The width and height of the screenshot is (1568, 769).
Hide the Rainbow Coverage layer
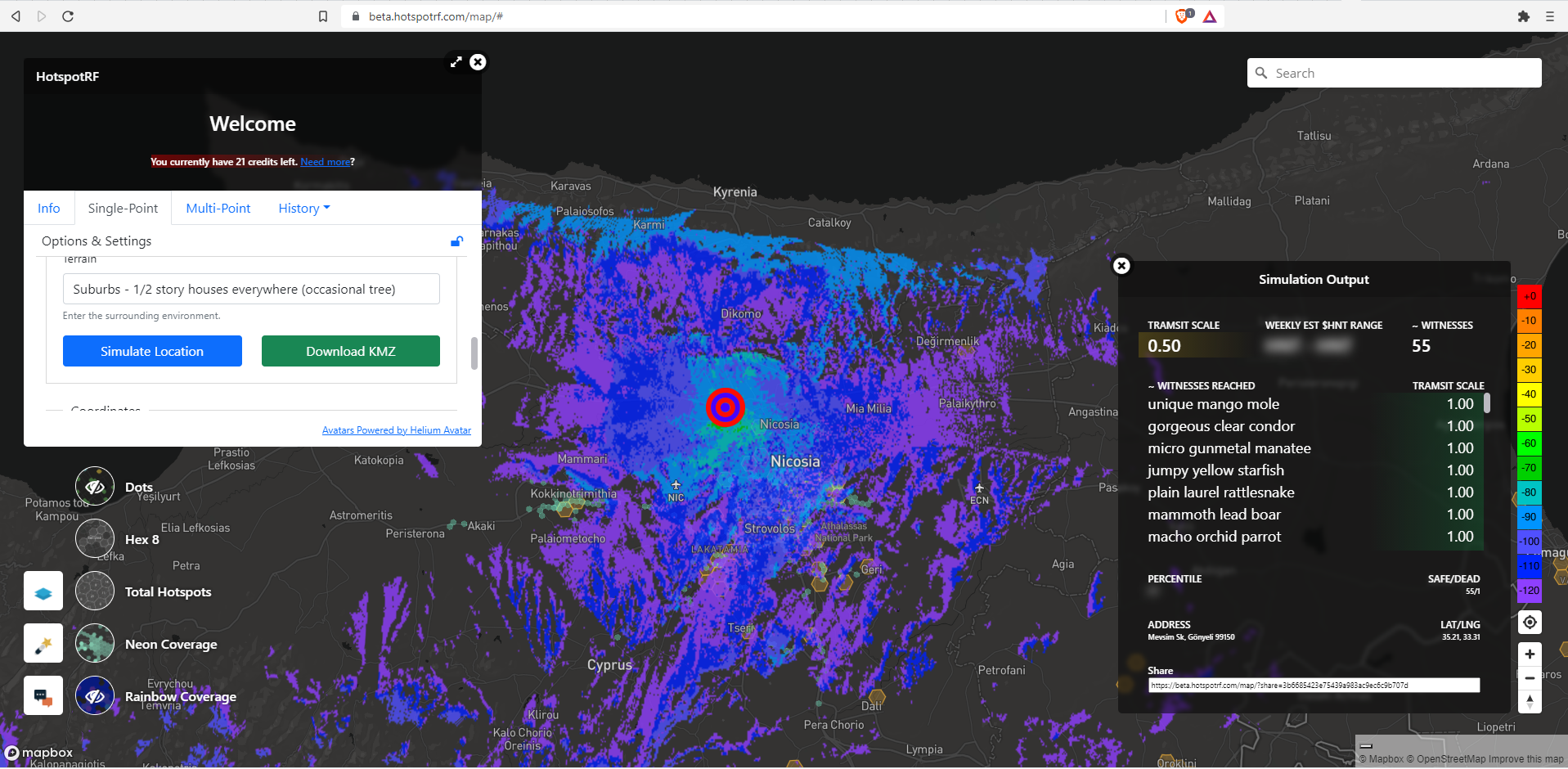point(94,695)
